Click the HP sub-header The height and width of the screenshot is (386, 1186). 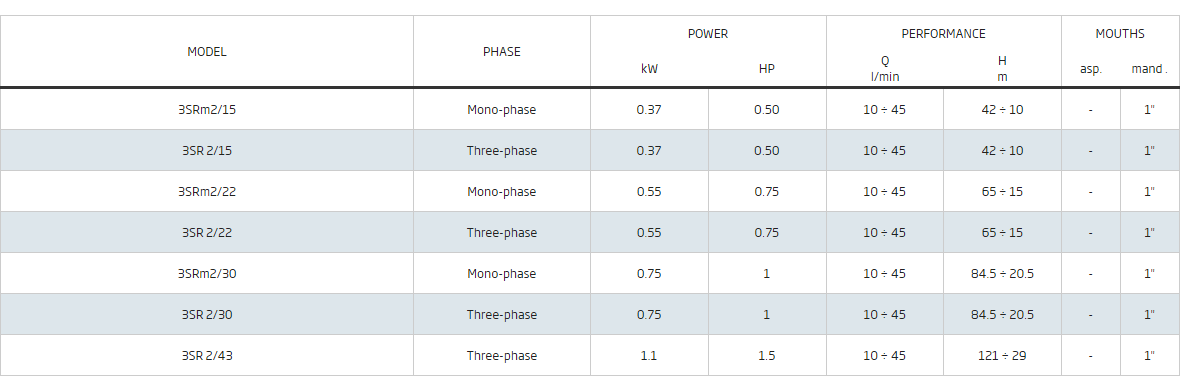(x=767, y=69)
